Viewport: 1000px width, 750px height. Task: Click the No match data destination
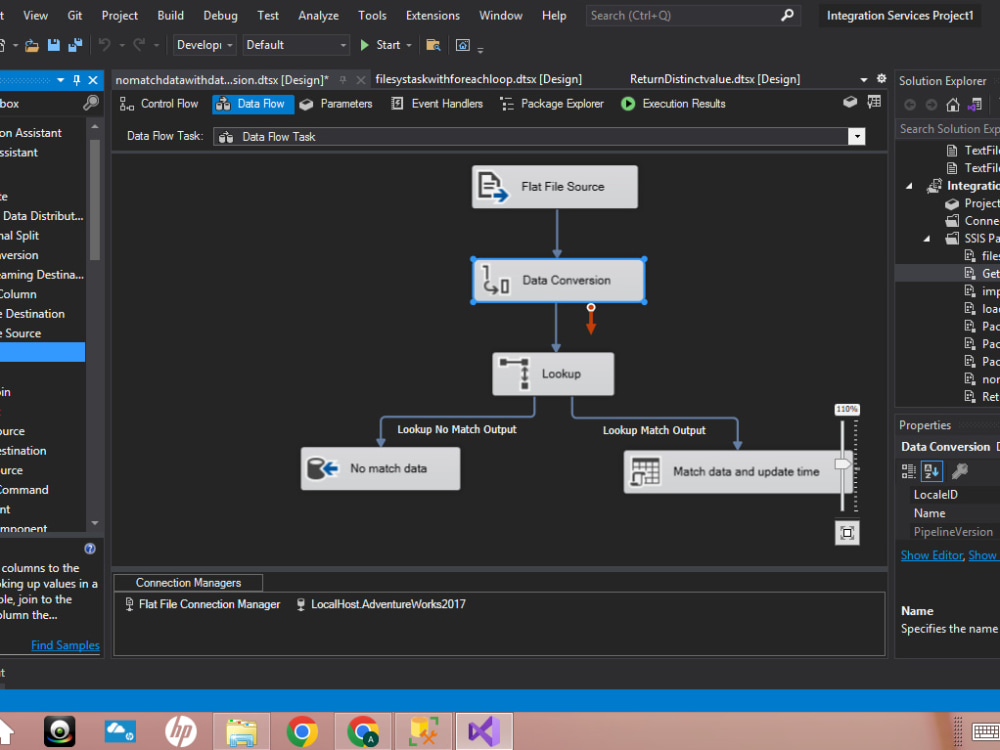pos(380,468)
